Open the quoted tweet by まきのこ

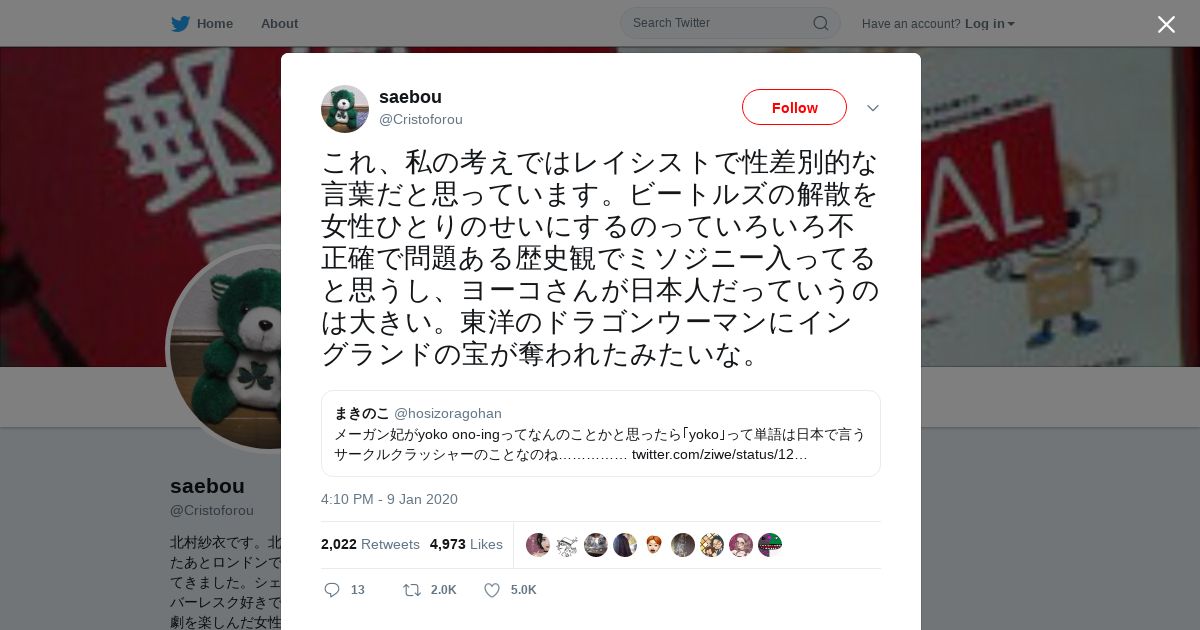pos(601,433)
